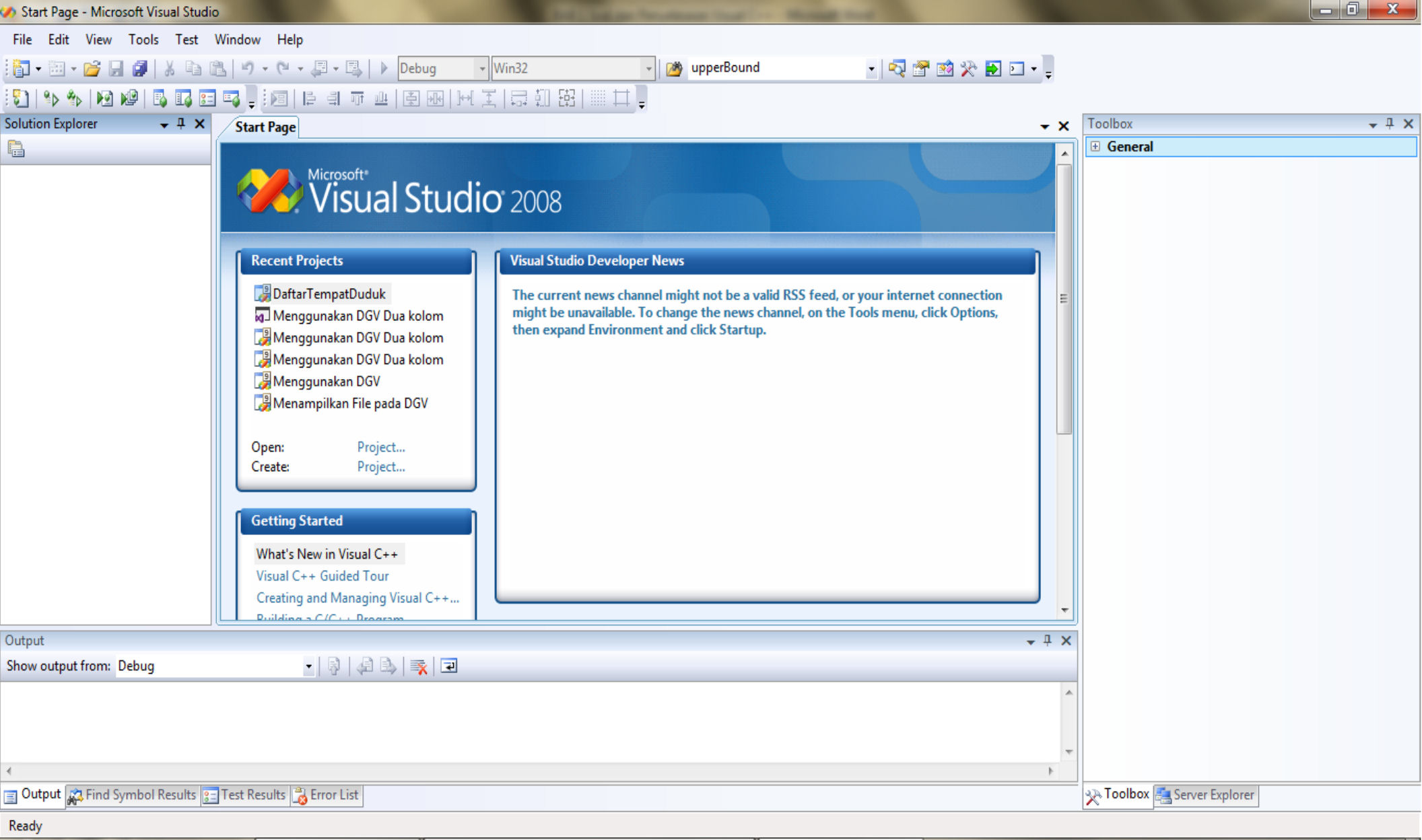
Task: Open the Toolbox hammer and wrench icon
Action: click(x=969, y=69)
